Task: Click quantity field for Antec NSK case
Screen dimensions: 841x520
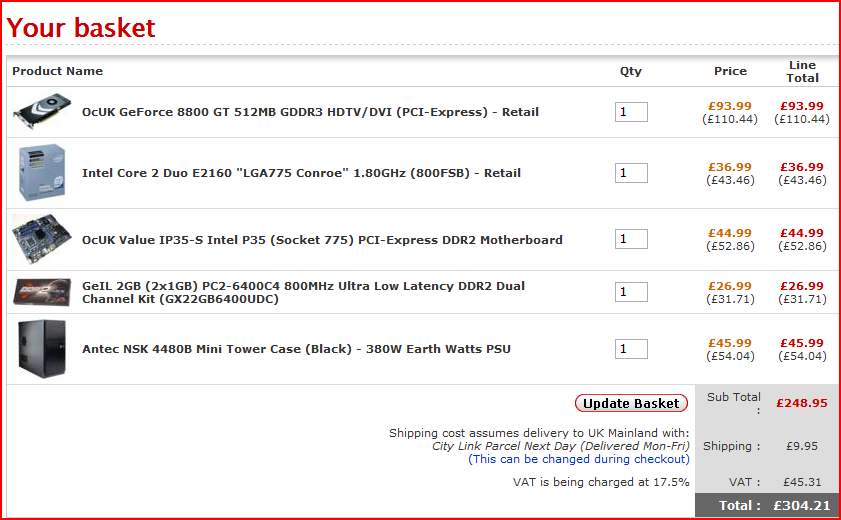Action: pos(631,349)
